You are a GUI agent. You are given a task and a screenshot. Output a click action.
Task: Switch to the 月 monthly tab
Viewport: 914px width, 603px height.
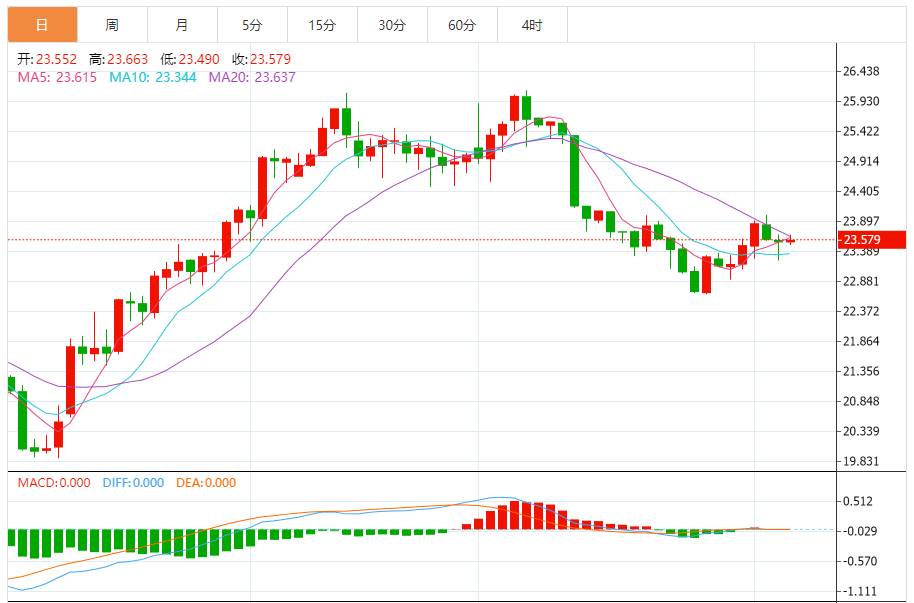pos(182,25)
